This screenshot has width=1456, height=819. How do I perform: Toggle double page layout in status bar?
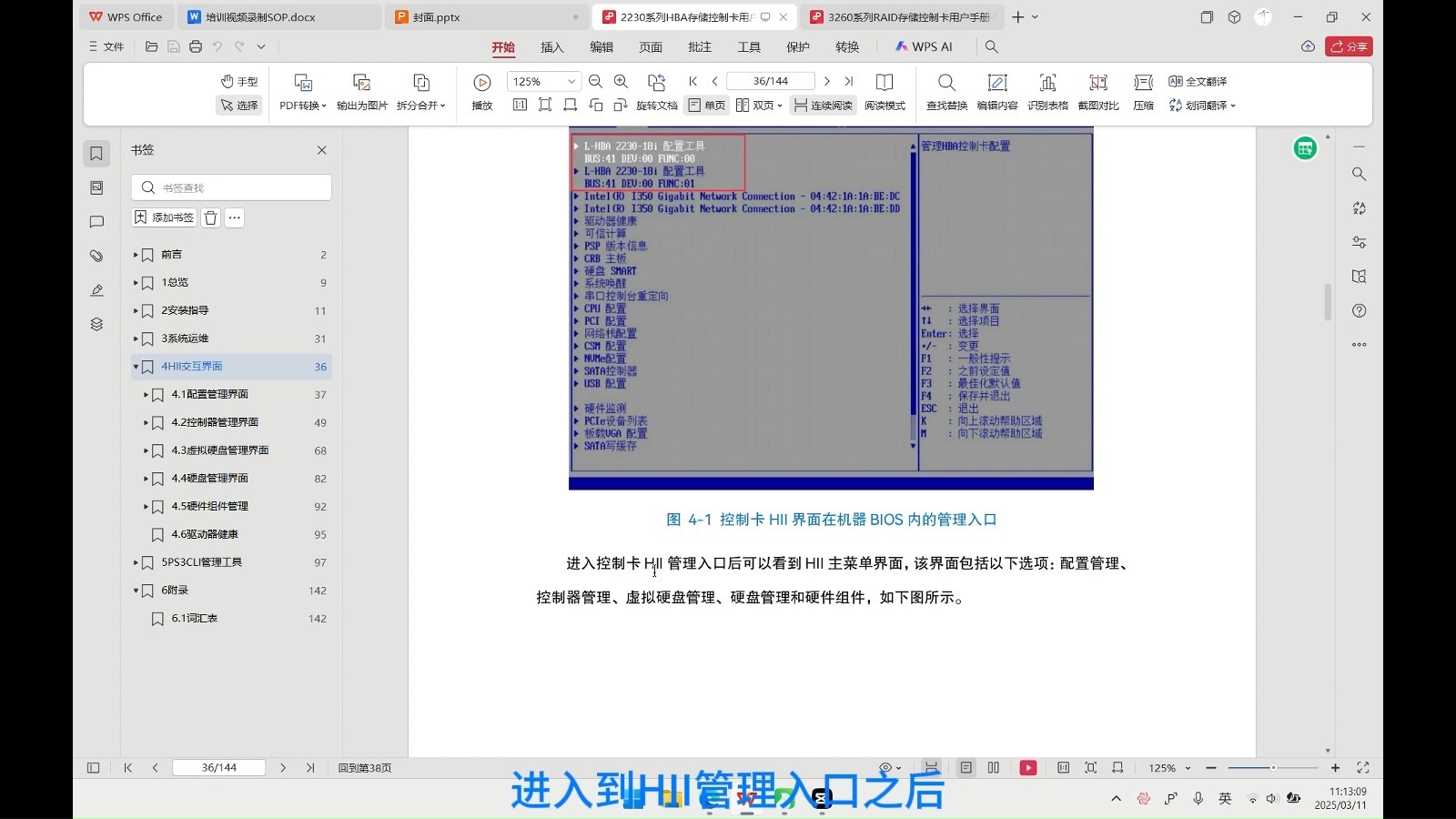click(994, 768)
